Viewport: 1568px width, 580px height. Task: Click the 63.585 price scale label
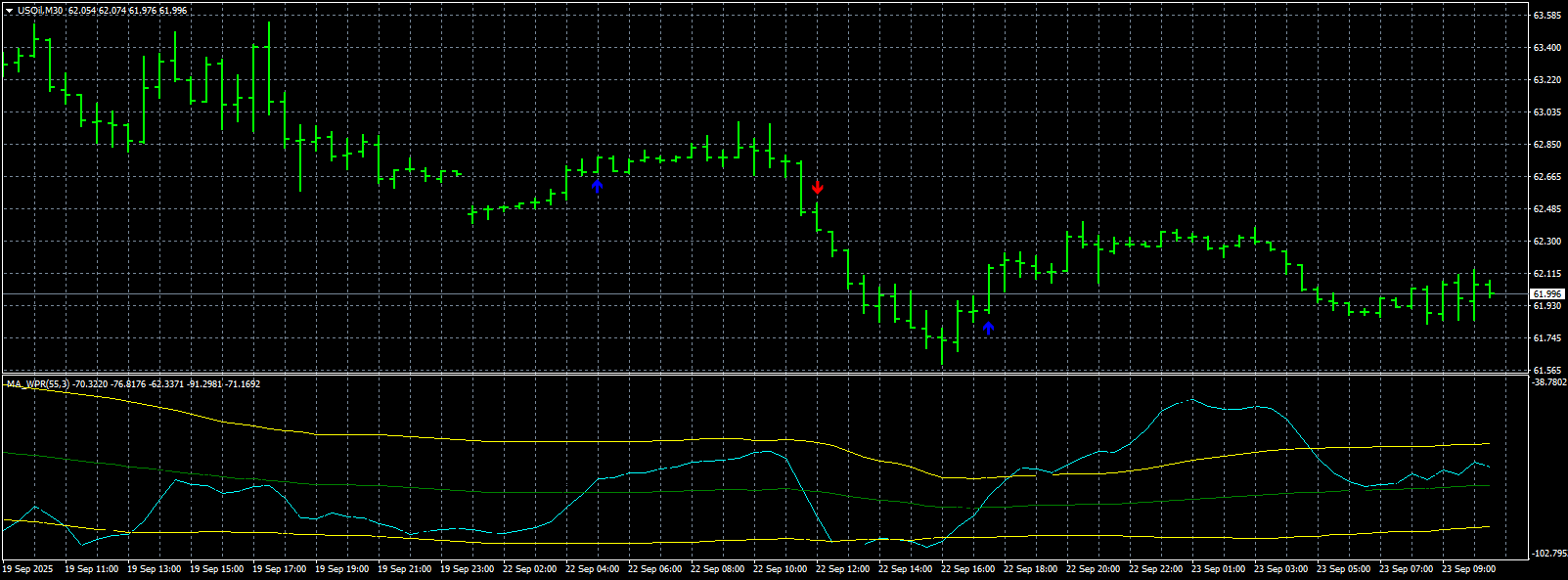(1547, 16)
